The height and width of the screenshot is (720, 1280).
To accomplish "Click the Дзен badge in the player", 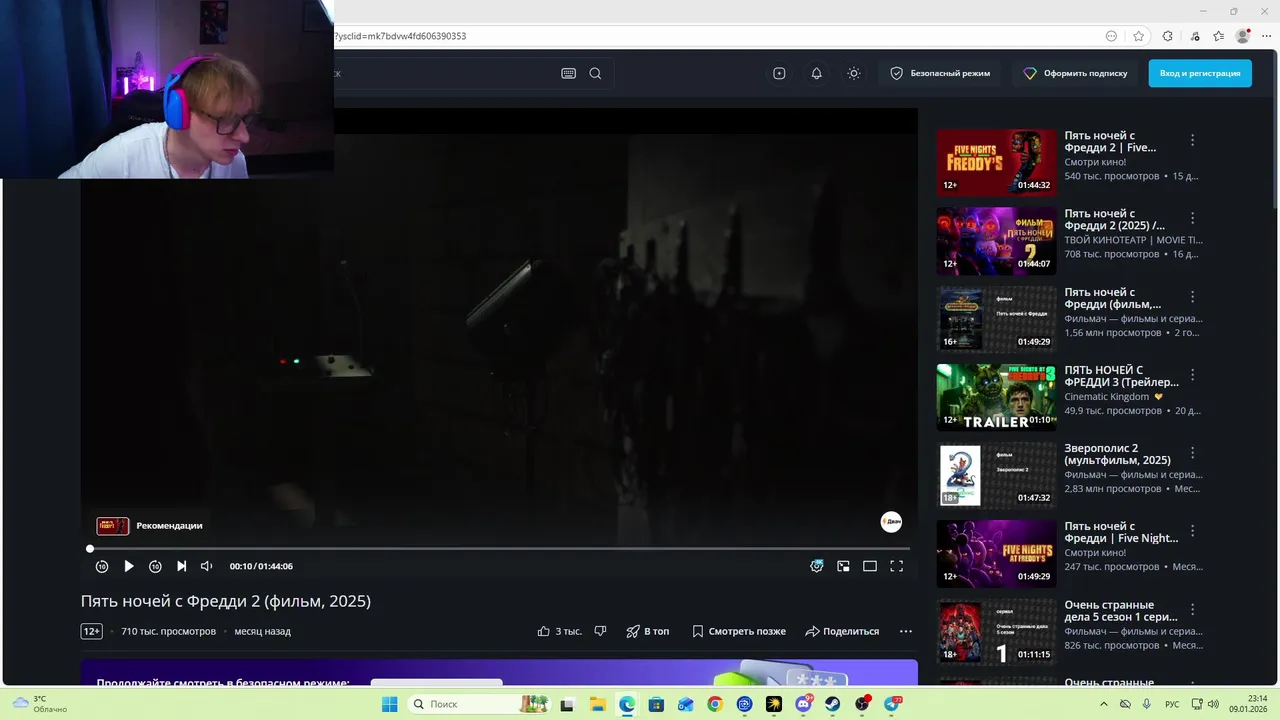I will pos(891,522).
